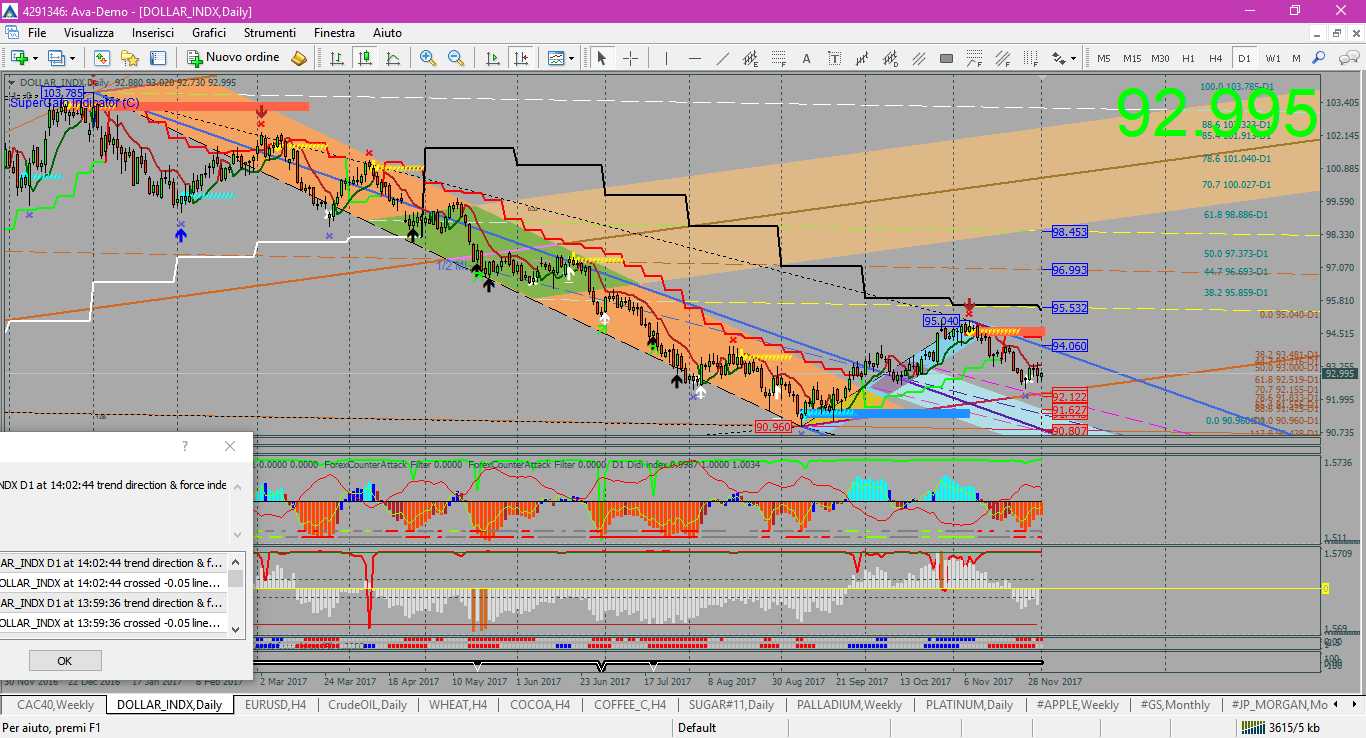Open the MetaEditor book icon
The width and height of the screenshot is (1366, 738).
(298, 58)
